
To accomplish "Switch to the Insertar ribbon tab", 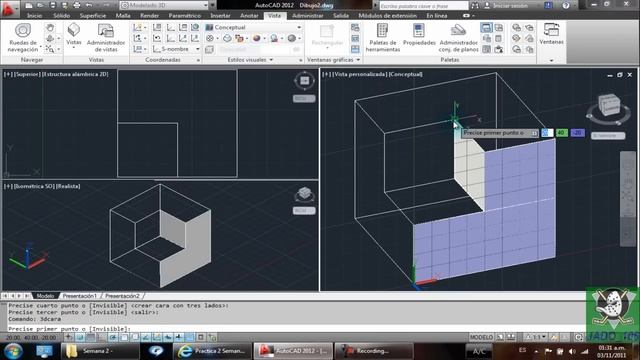I will [x=220, y=16].
